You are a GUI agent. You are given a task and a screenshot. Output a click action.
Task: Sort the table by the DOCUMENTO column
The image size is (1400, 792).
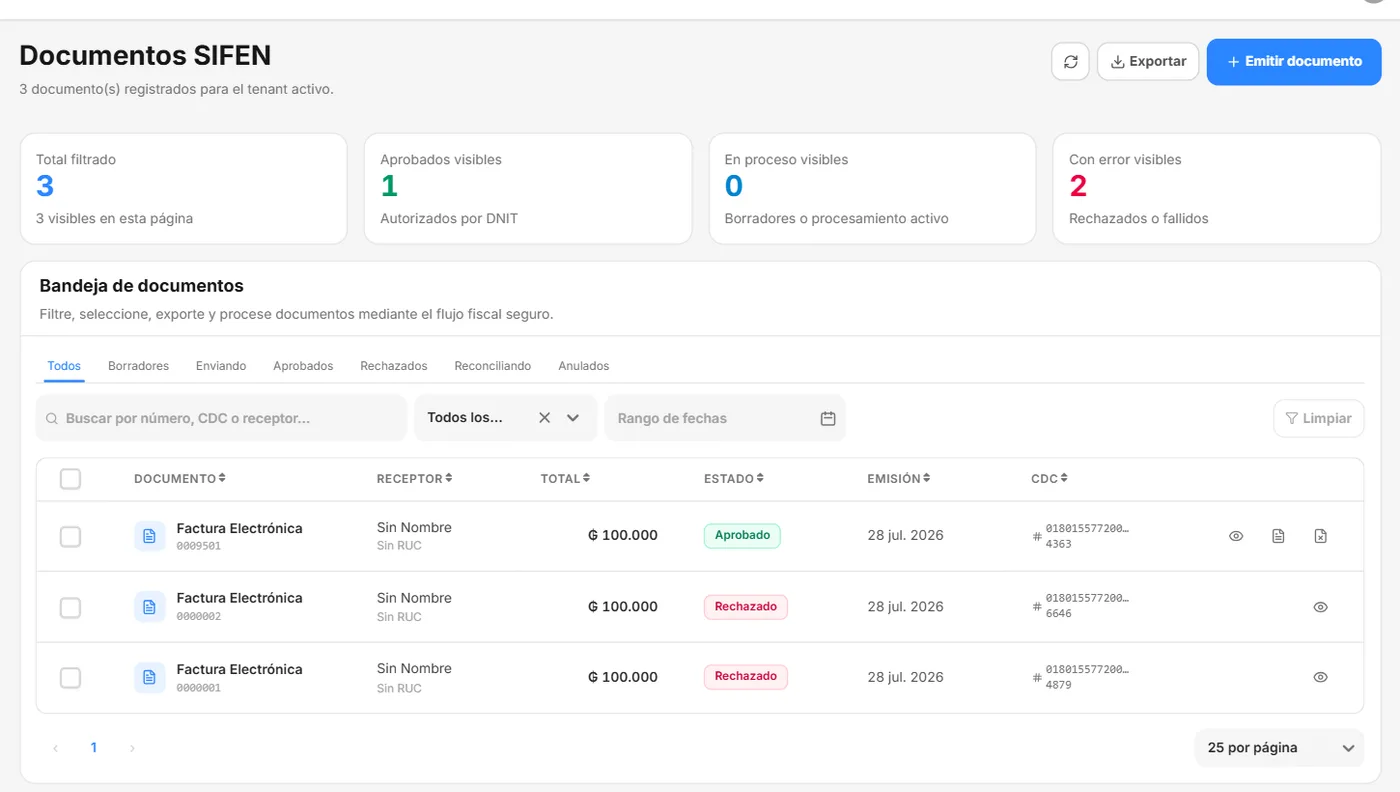[x=180, y=479]
